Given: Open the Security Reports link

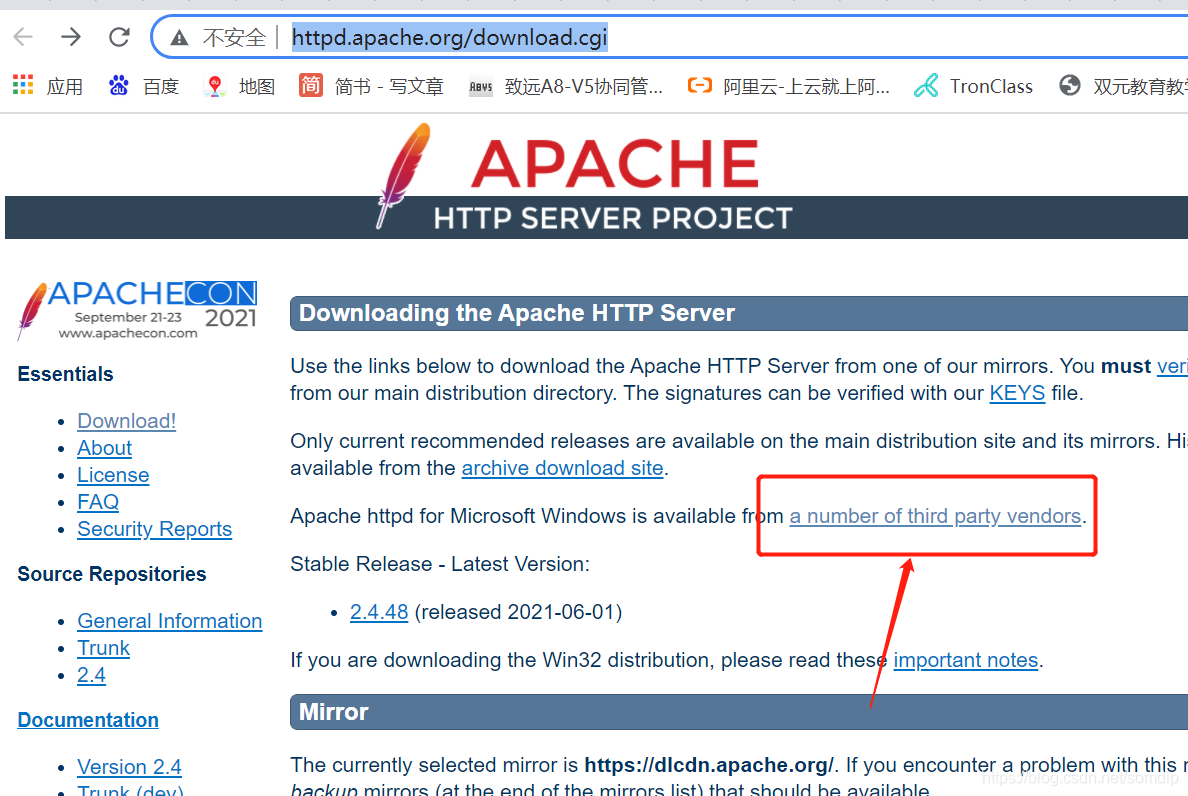Looking at the screenshot, I should [x=154, y=529].
